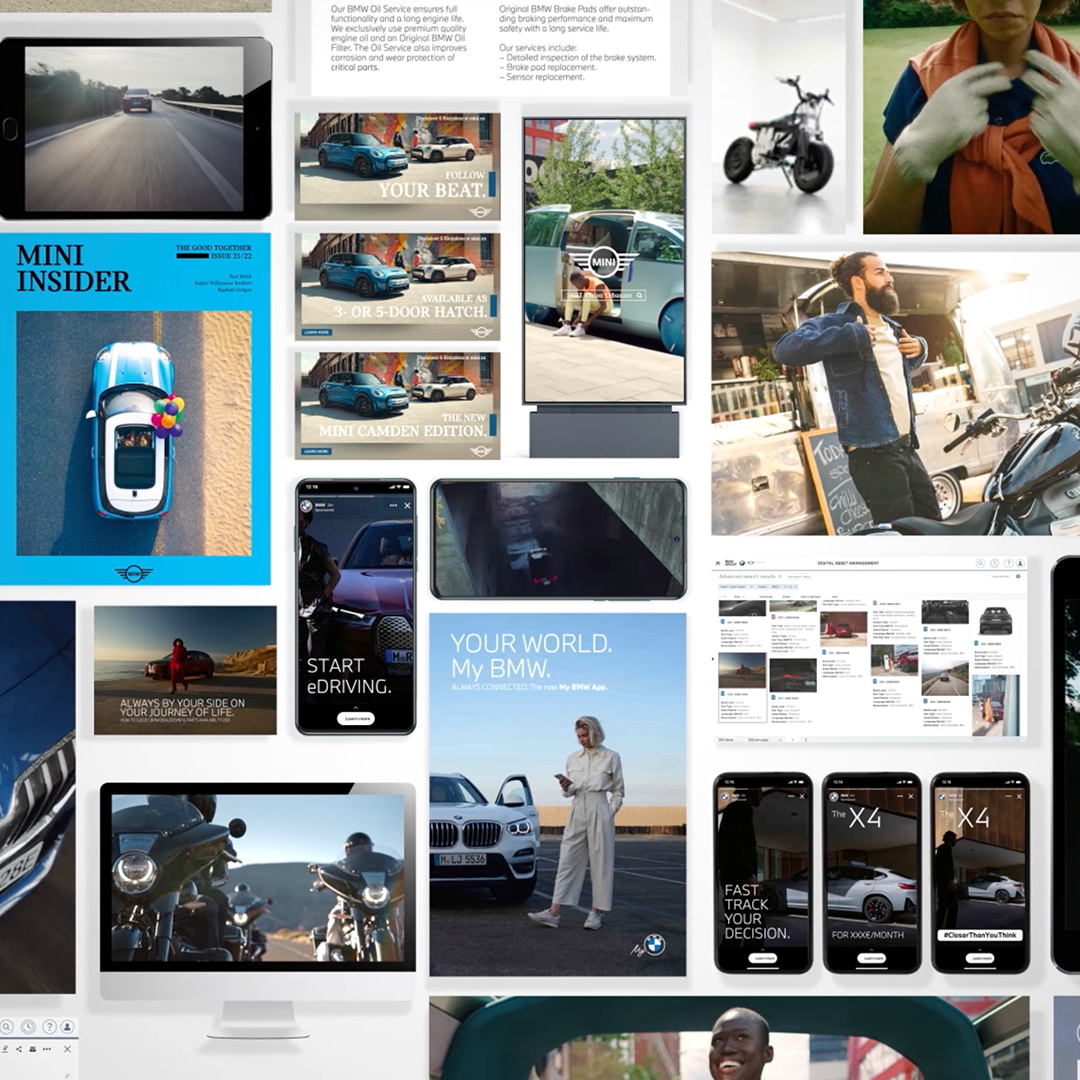Image resolution: width=1080 pixels, height=1080 pixels.
Task: Open the settings gear in Digital Asset Management results
Action: (x=1018, y=577)
